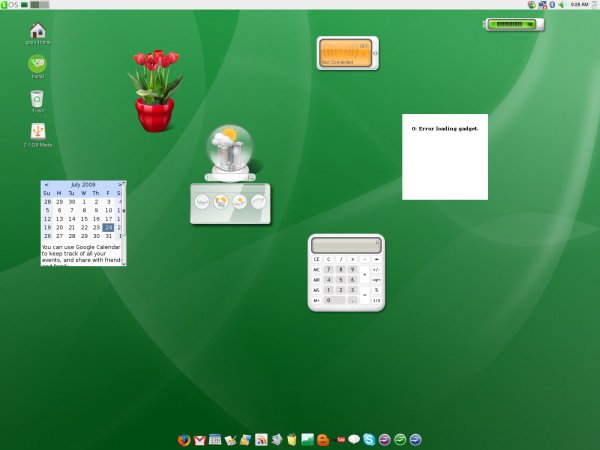This screenshot has width=600, height=450.
Task: Select the third forecast day in weather gadget
Action: (240, 202)
